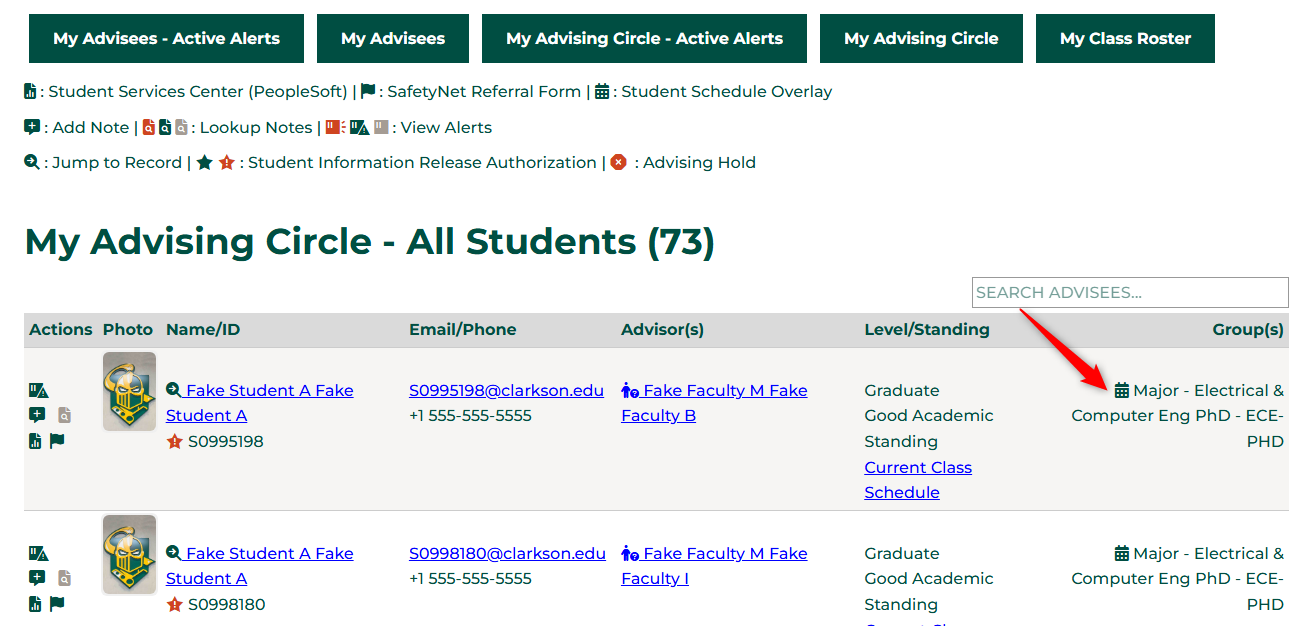Click the Email/Phone column header
Screen dimensions: 1316x626
coord(462,329)
